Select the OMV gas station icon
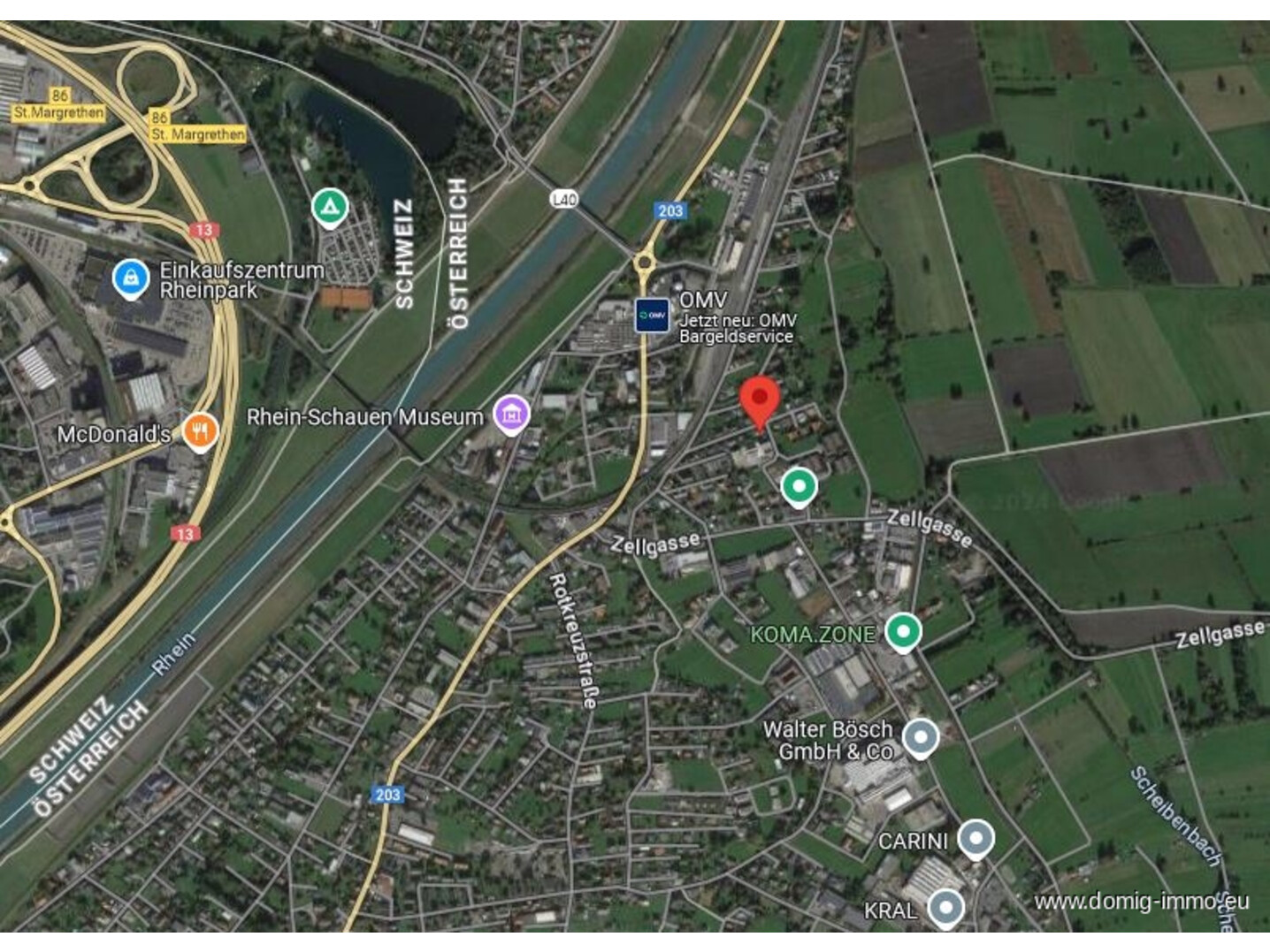This screenshot has width=1270, height=952. (x=652, y=315)
